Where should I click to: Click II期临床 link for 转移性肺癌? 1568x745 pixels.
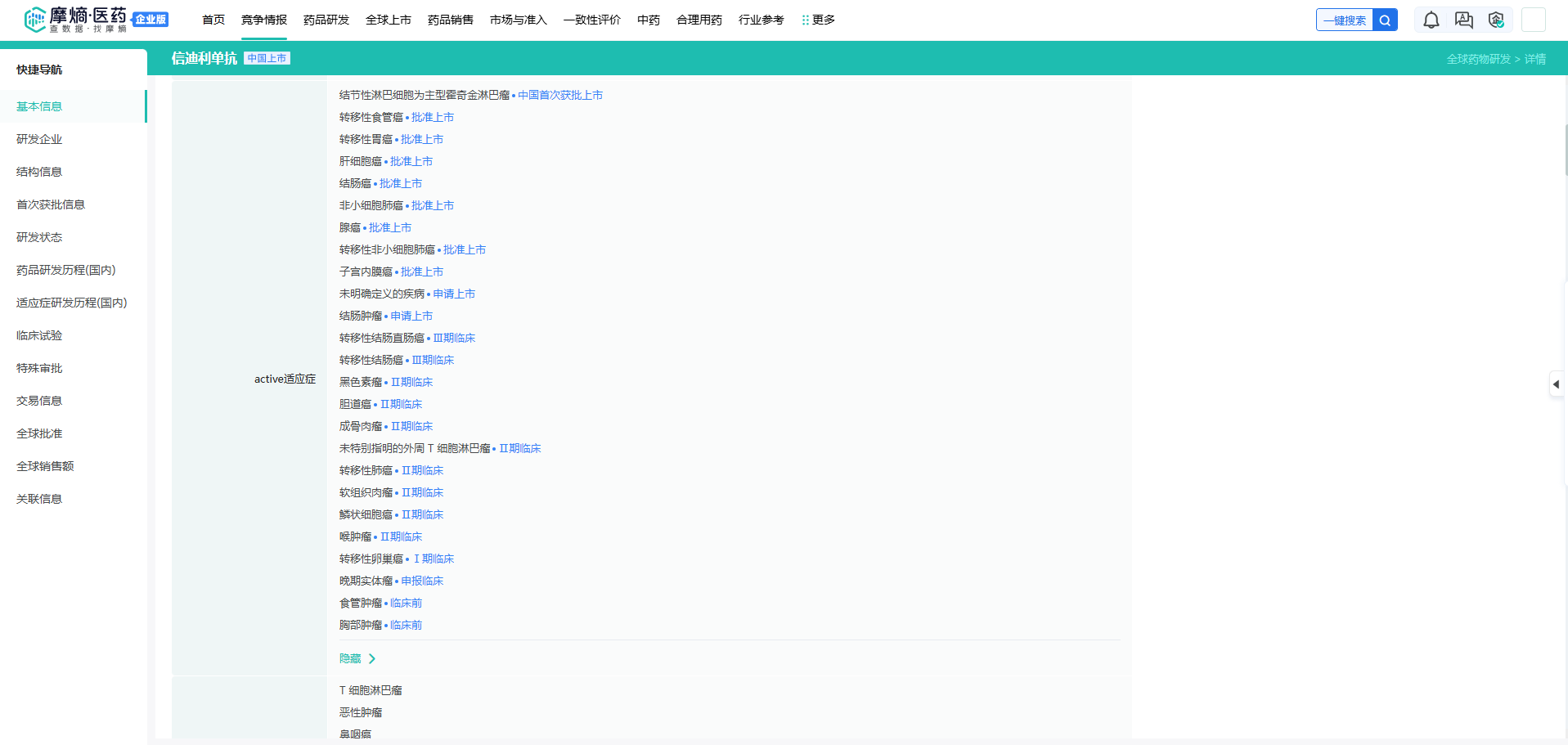pos(422,470)
